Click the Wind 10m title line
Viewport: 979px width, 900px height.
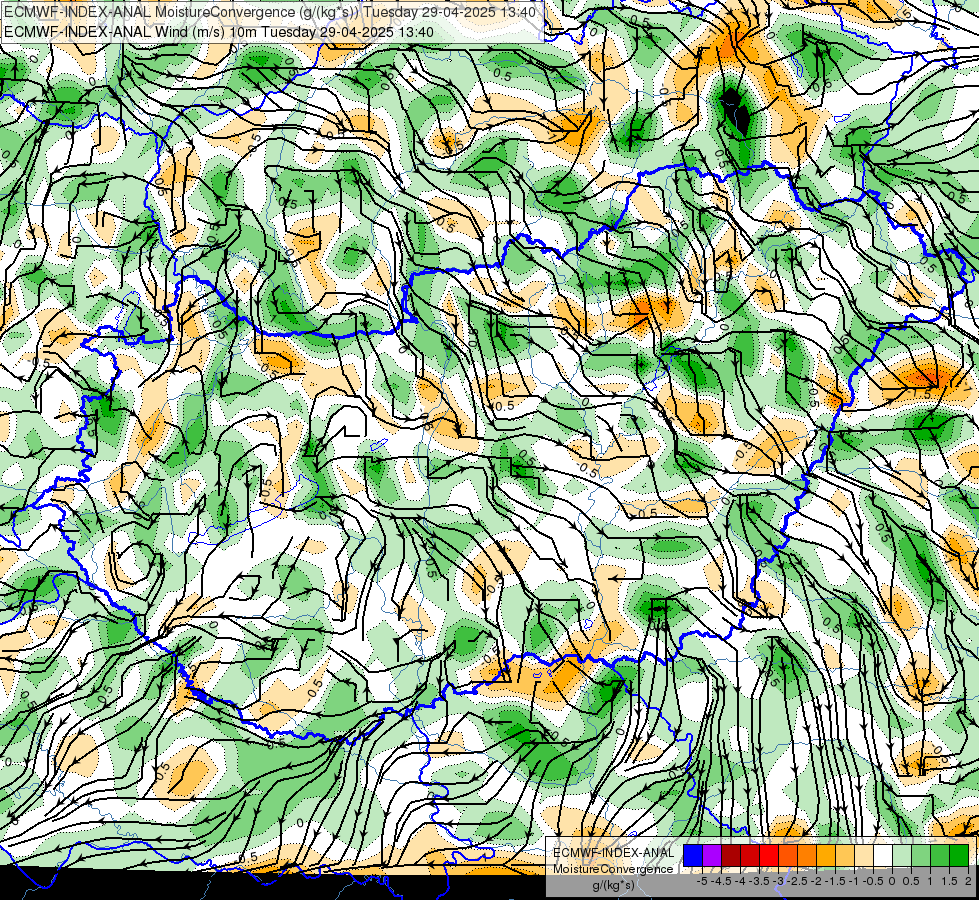219,32
